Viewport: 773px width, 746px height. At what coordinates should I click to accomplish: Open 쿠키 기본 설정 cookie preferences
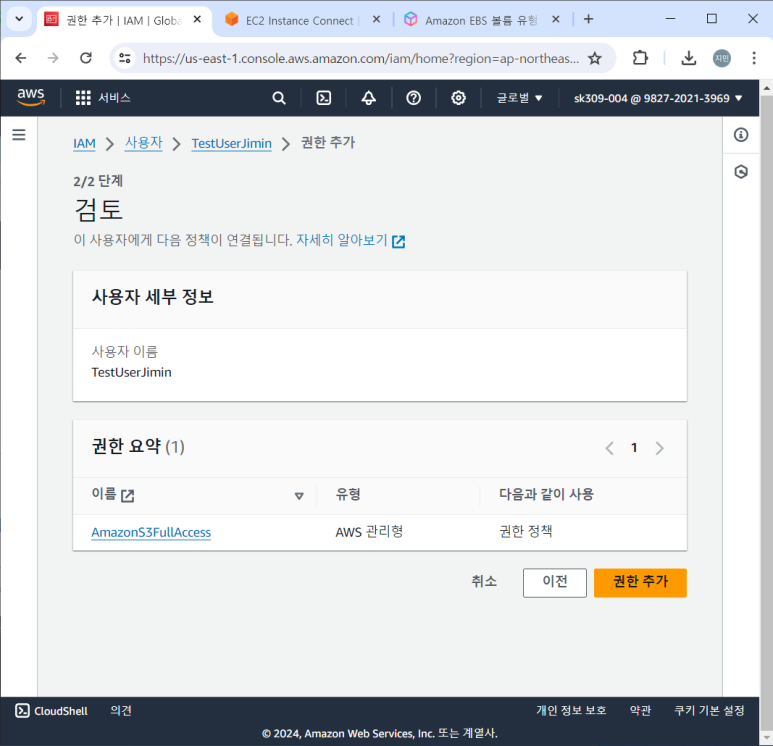pos(709,710)
